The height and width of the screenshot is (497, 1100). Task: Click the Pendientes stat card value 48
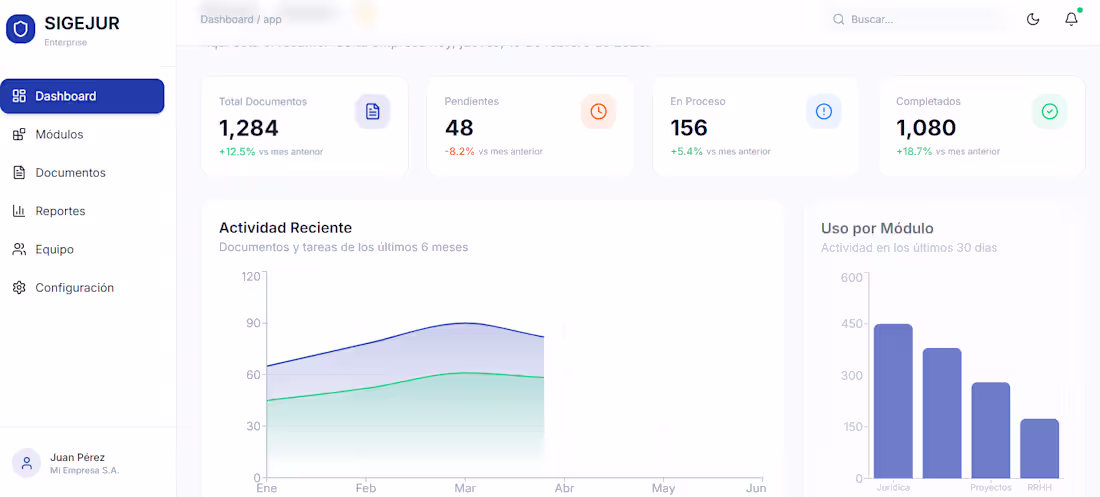point(459,128)
